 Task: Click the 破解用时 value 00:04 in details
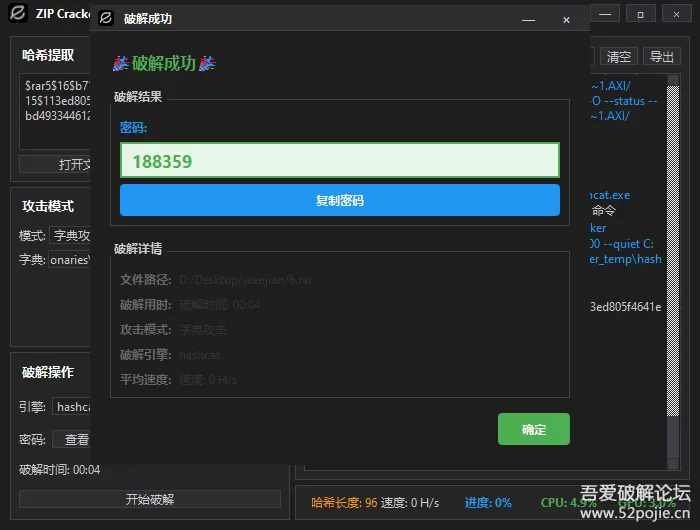point(220,305)
